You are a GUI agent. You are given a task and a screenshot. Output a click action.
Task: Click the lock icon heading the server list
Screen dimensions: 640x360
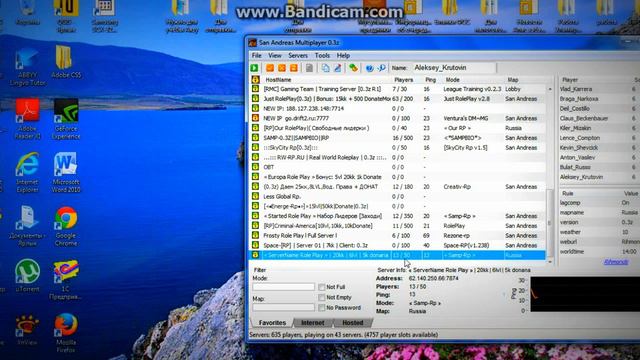pyautogui.click(x=255, y=80)
